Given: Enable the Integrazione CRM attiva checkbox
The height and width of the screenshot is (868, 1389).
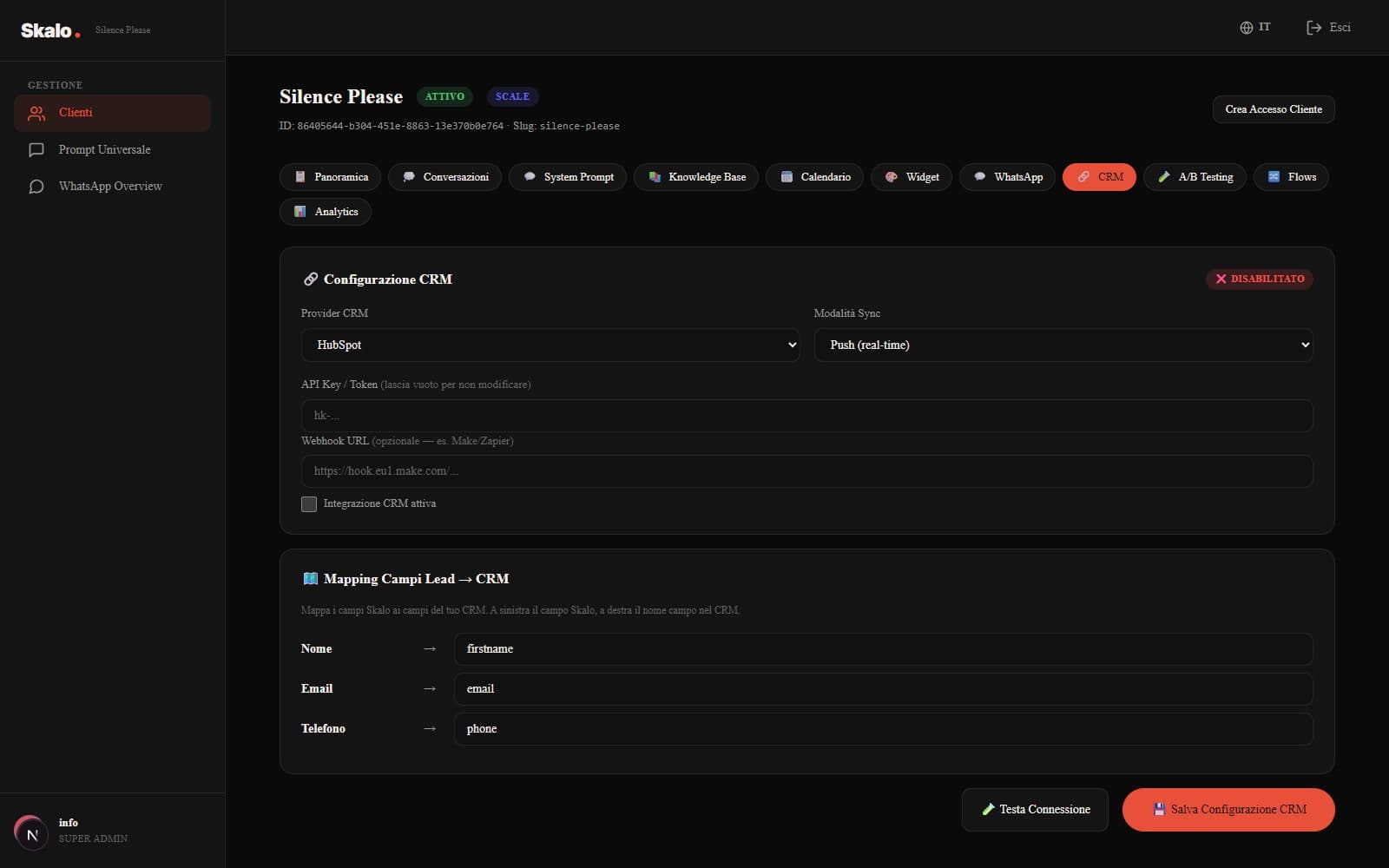Looking at the screenshot, I should (x=309, y=504).
